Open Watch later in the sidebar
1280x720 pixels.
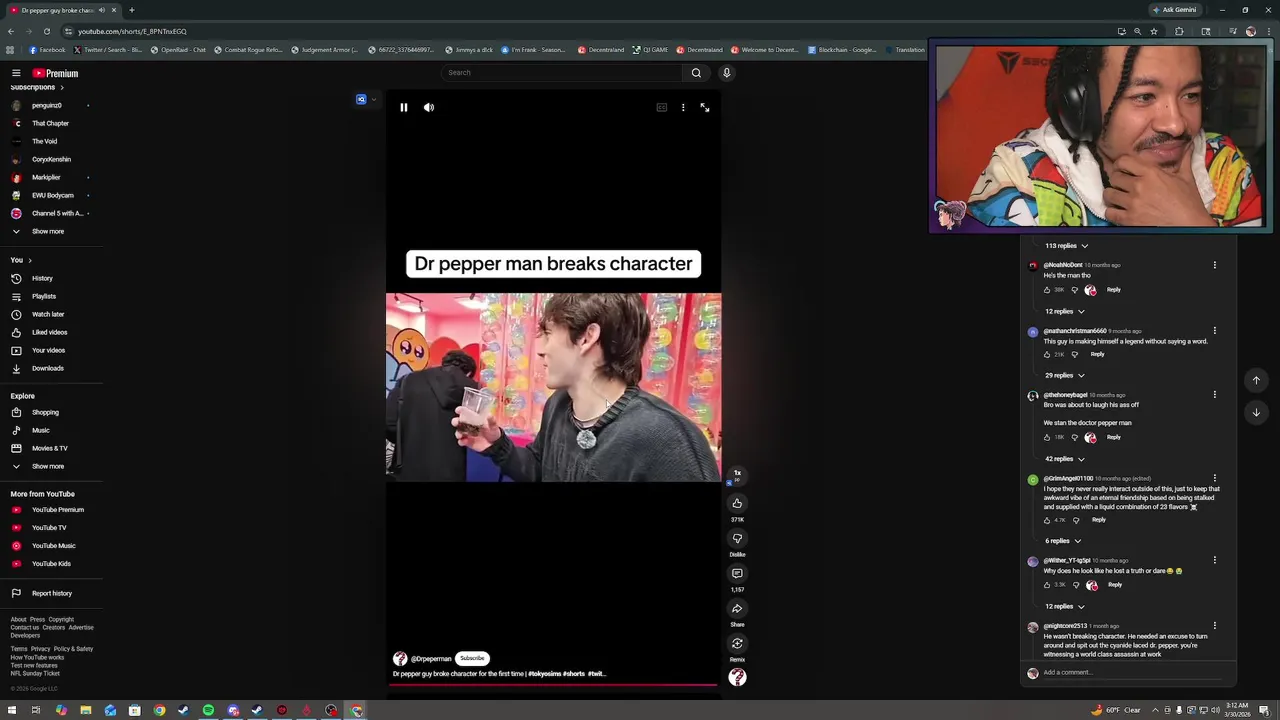(x=50, y=314)
